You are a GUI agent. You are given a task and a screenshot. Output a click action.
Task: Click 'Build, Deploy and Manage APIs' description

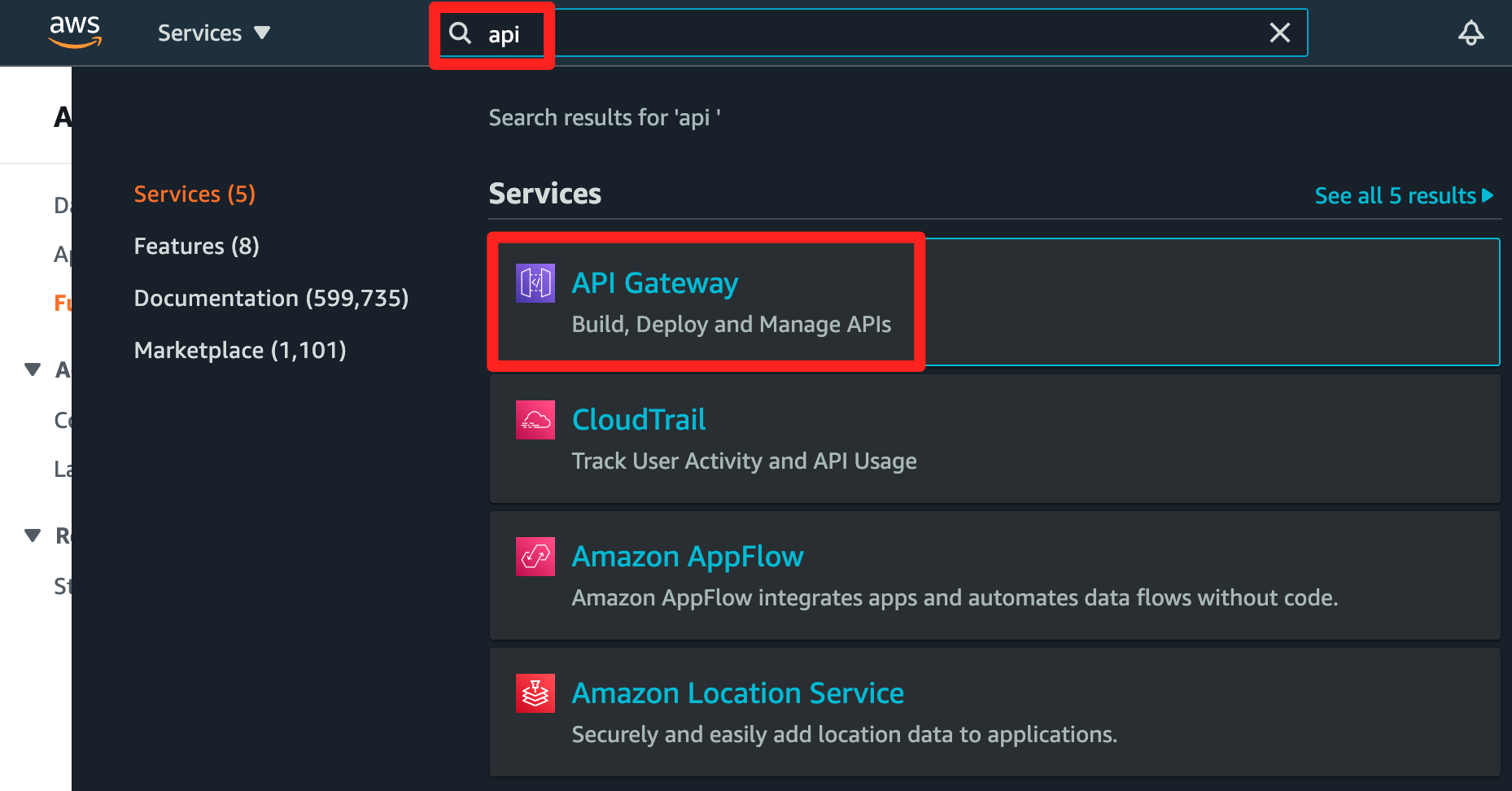coord(732,324)
